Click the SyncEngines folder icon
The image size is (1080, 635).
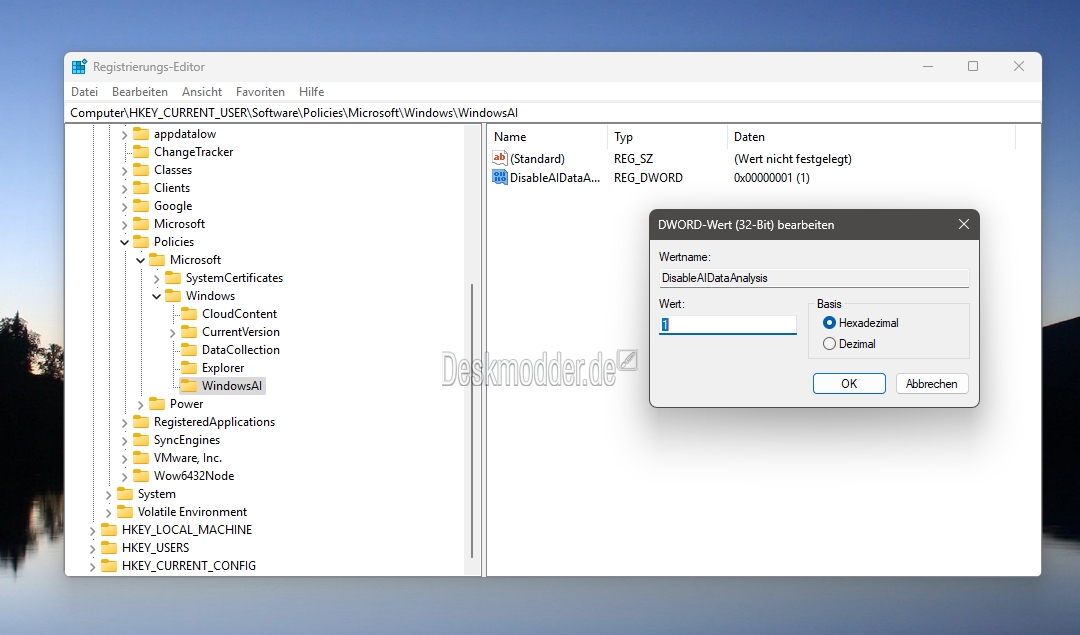[x=141, y=439]
